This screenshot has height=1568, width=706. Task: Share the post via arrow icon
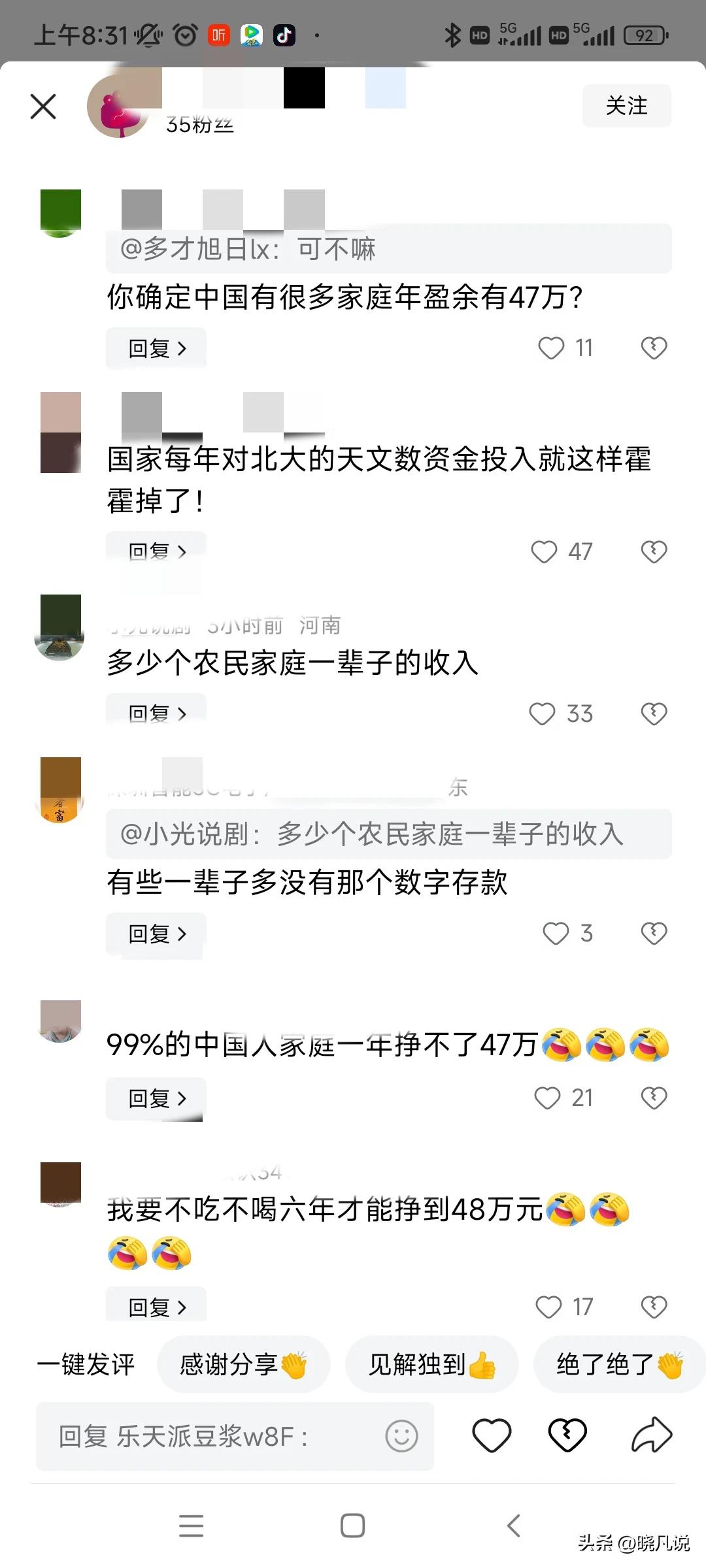(x=652, y=1435)
